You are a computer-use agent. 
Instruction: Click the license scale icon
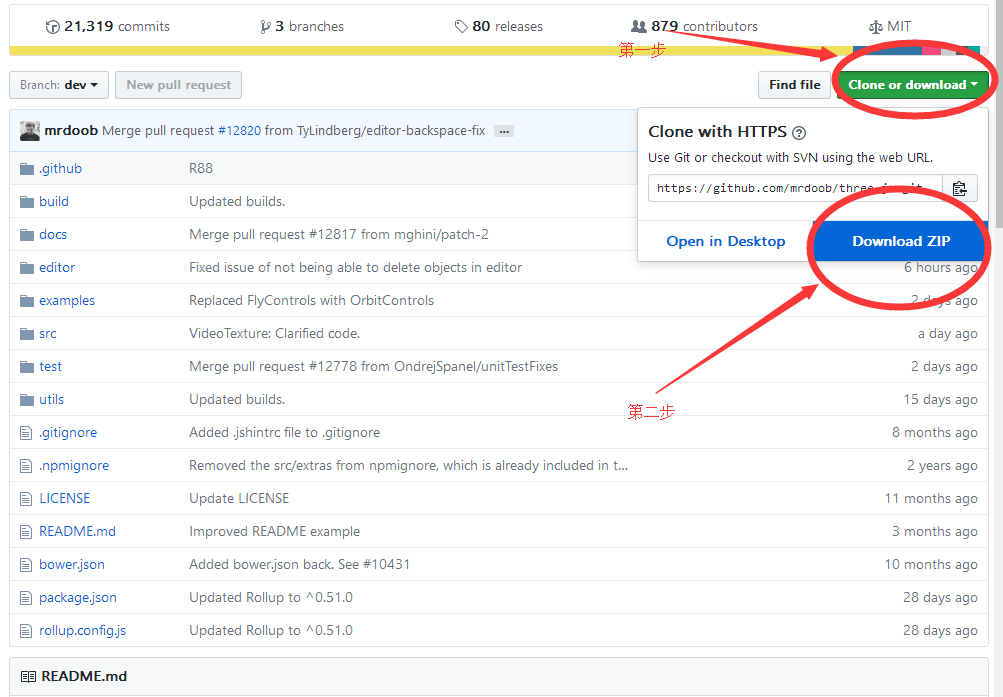875,27
